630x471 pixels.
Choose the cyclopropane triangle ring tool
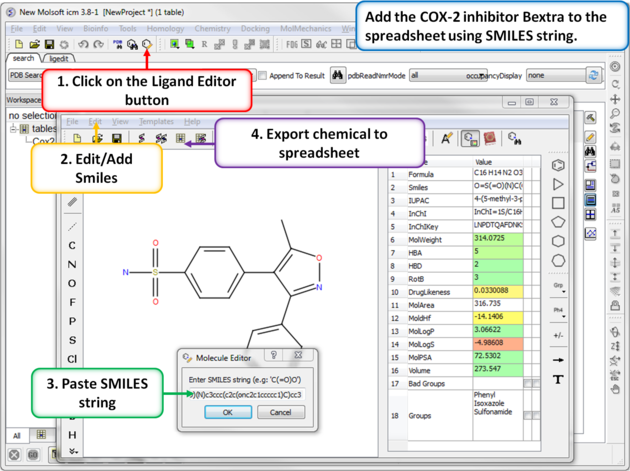558,184
